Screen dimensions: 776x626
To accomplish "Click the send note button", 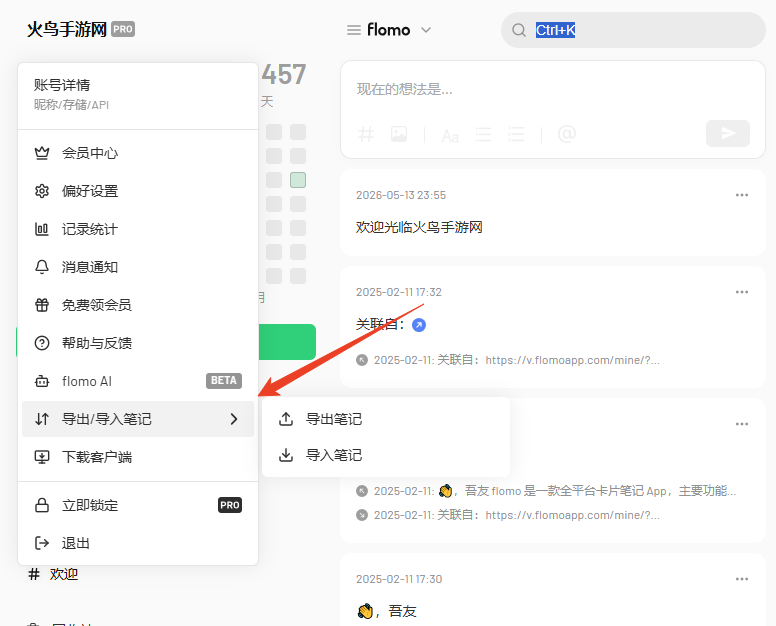I will pyautogui.click(x=728, y=134).
